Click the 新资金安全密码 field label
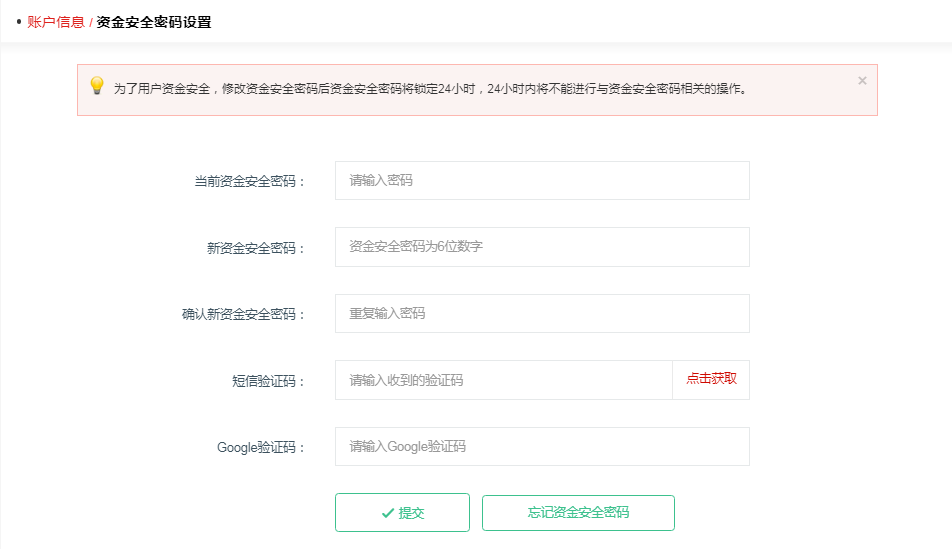This screenshot has width=952, height=549. click(x=256, y=248)
